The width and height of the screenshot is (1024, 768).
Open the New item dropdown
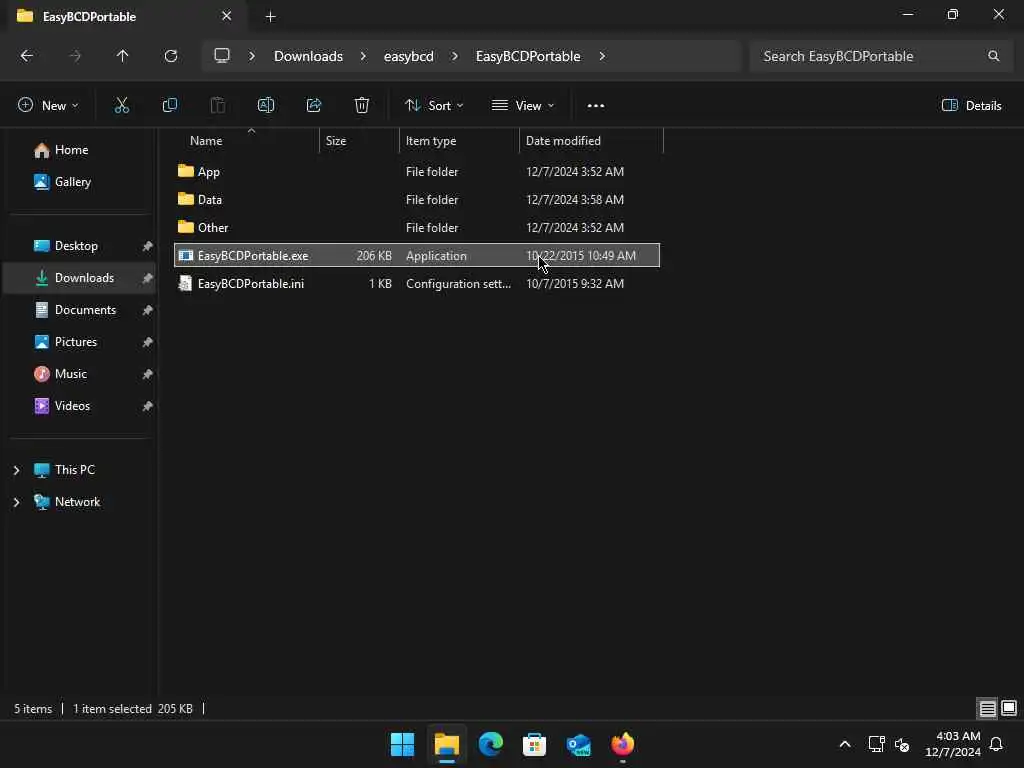click(x=48, y=105)
